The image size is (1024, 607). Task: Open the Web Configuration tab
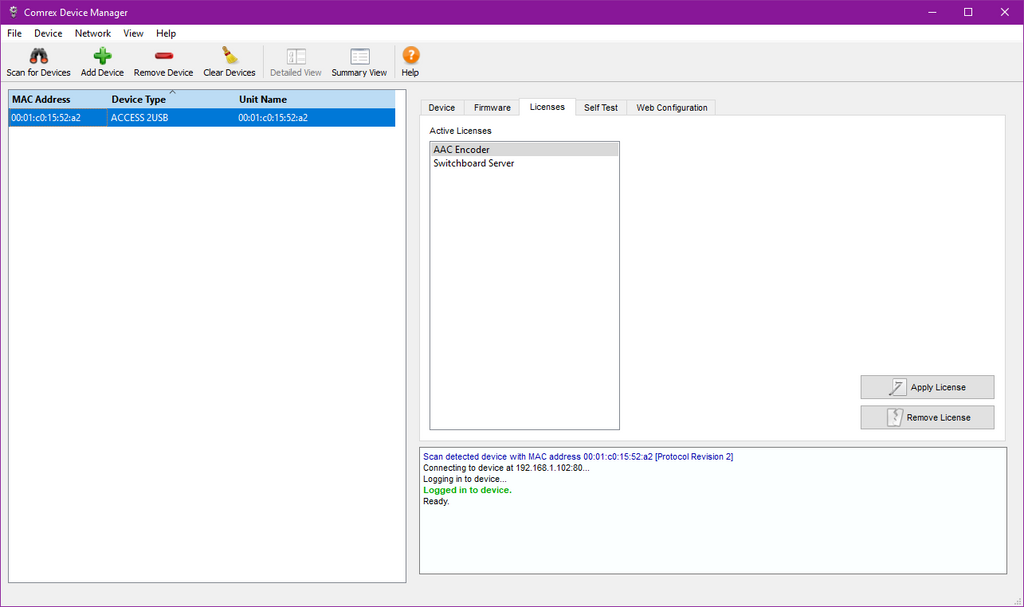click(671, 108)
